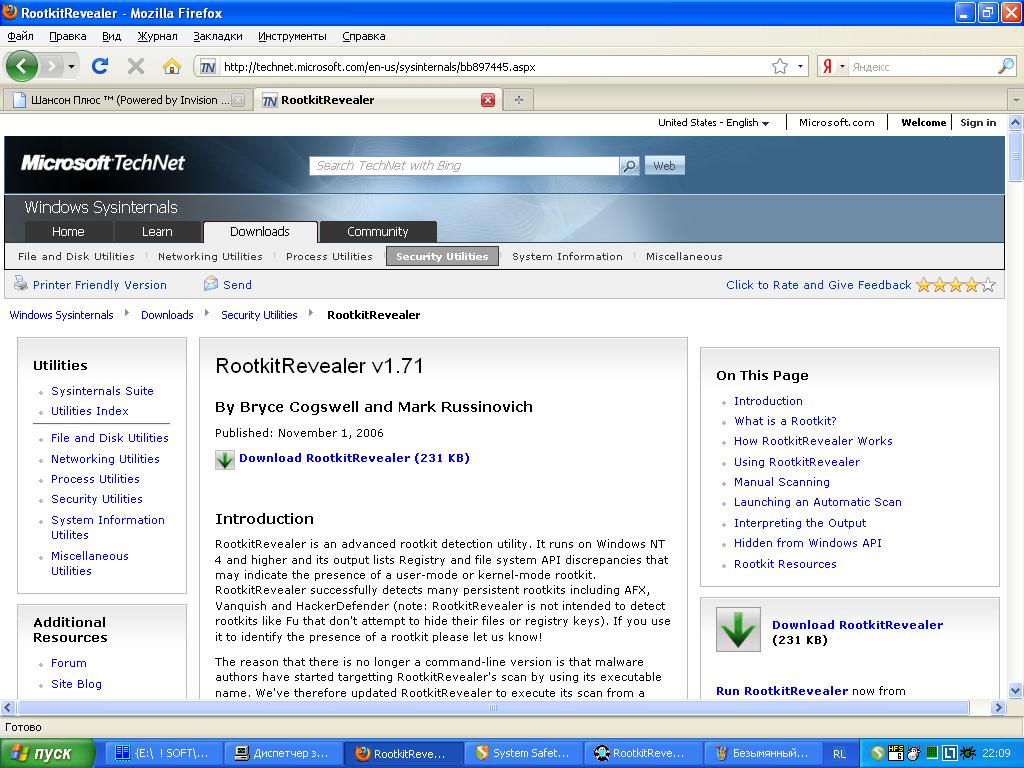The image size is (1024, 768).
Task: Open the Yandex search engine dropdown
Action: [842, 67]
